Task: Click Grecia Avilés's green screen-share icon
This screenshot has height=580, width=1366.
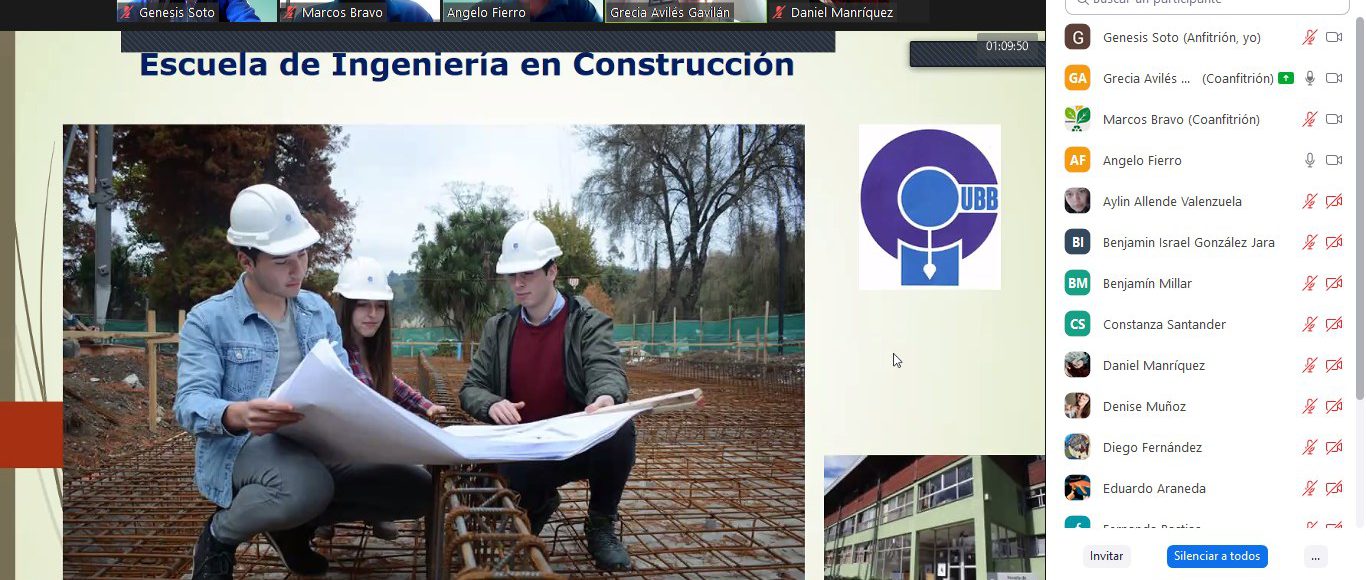Action: [x=1286, y=78]
